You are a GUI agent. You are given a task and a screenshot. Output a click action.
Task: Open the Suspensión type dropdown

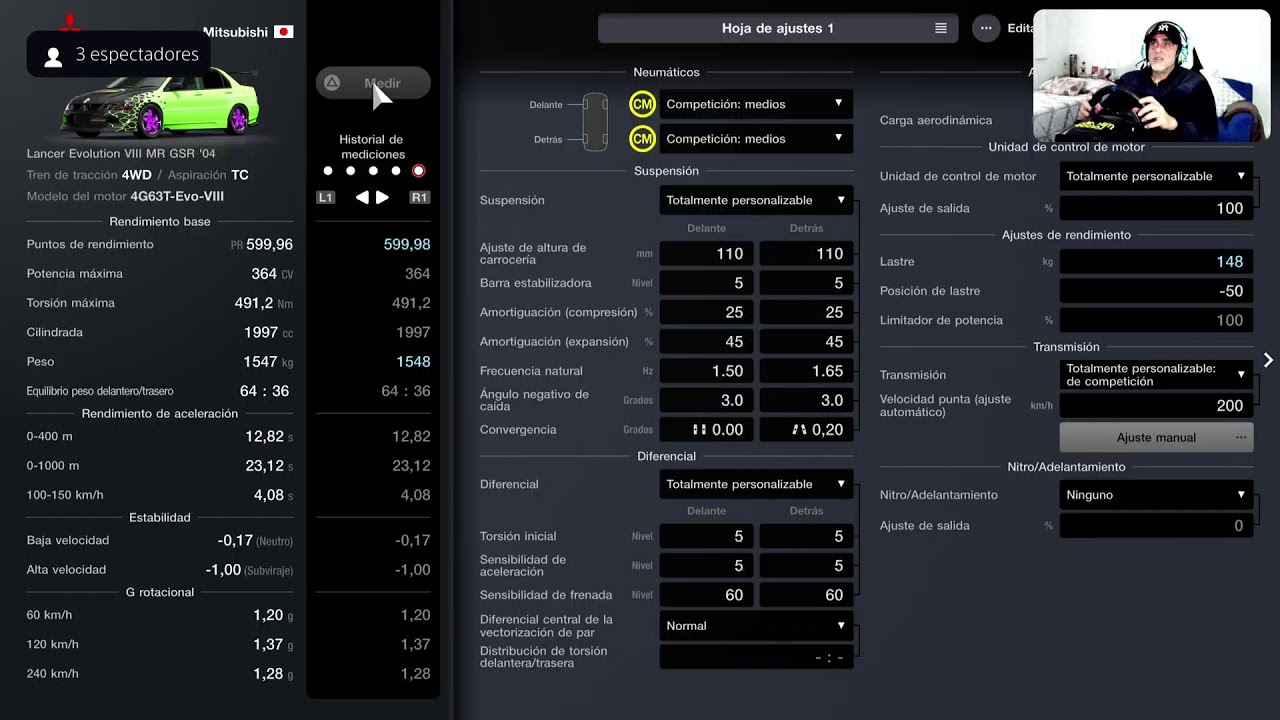point(756,200)
